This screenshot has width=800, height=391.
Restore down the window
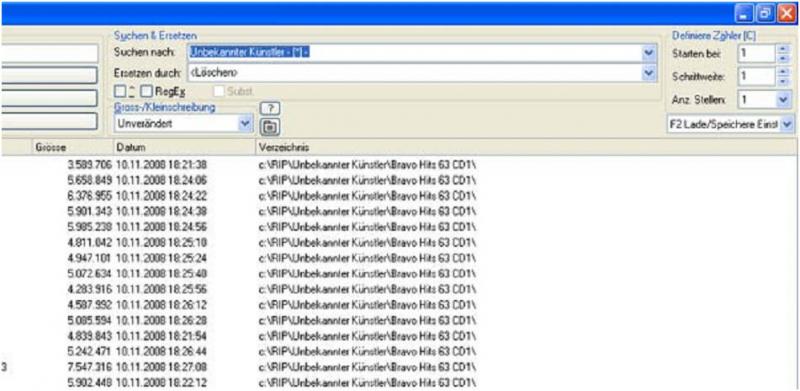pyautogui.click(x=765, y=14)
